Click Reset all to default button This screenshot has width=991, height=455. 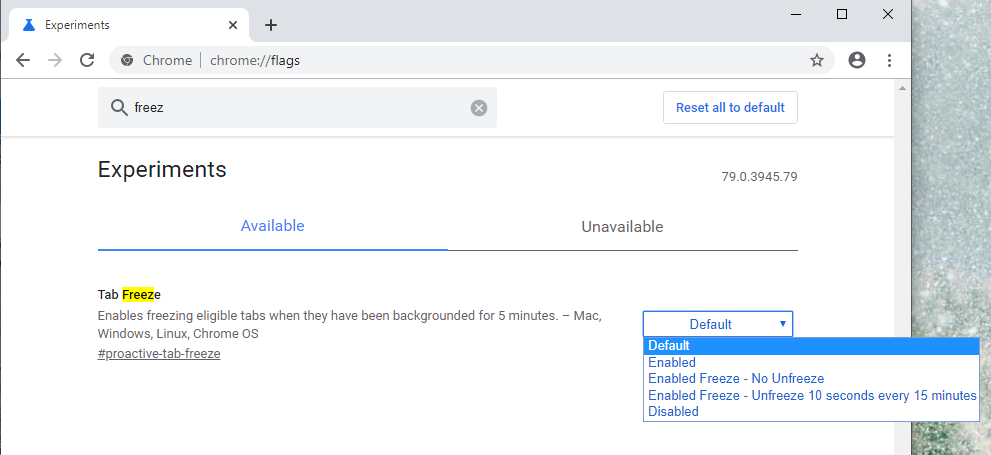(x=730, y=107)
